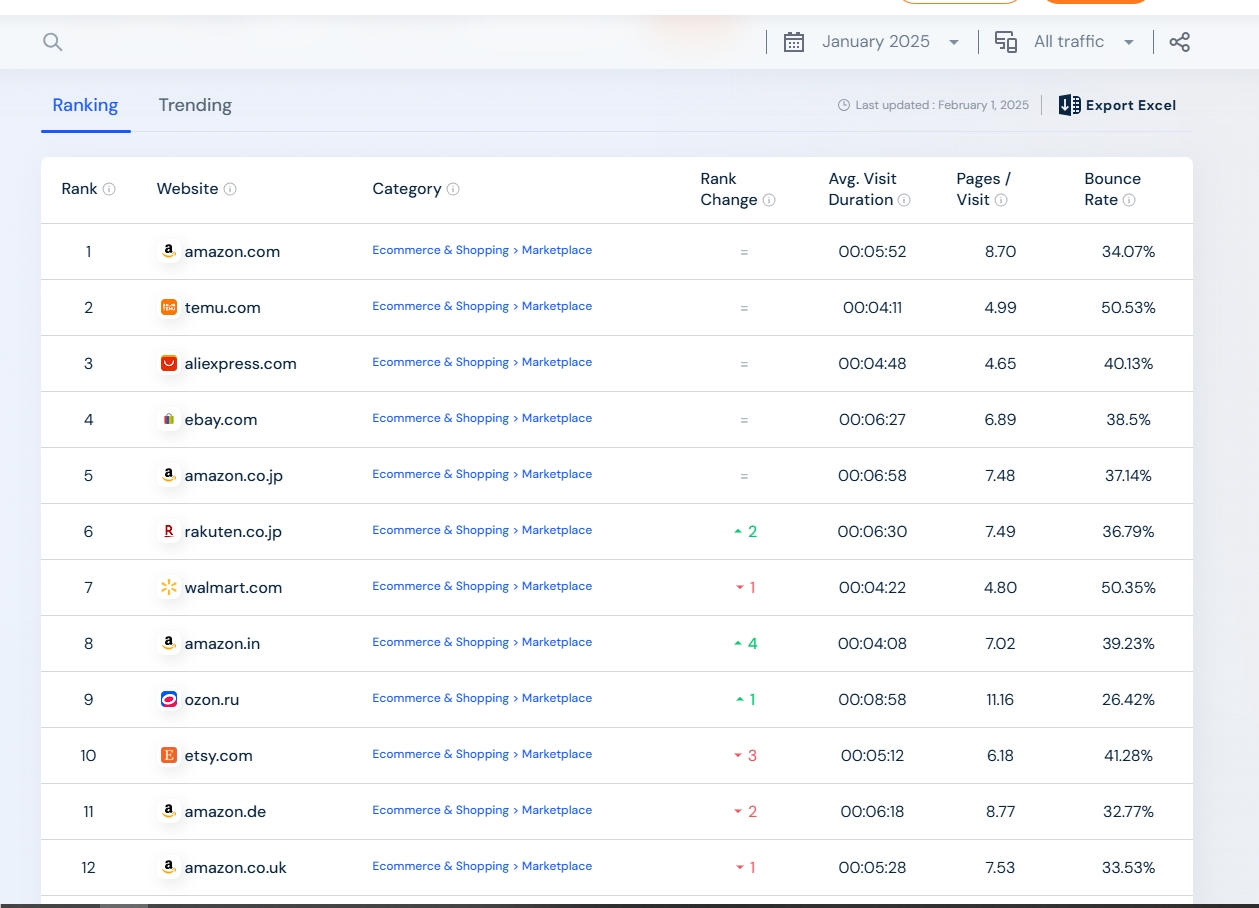
Task: Click the 26.42% bounce rate for ozon.ru
Action: click(x=1128, y=700)
